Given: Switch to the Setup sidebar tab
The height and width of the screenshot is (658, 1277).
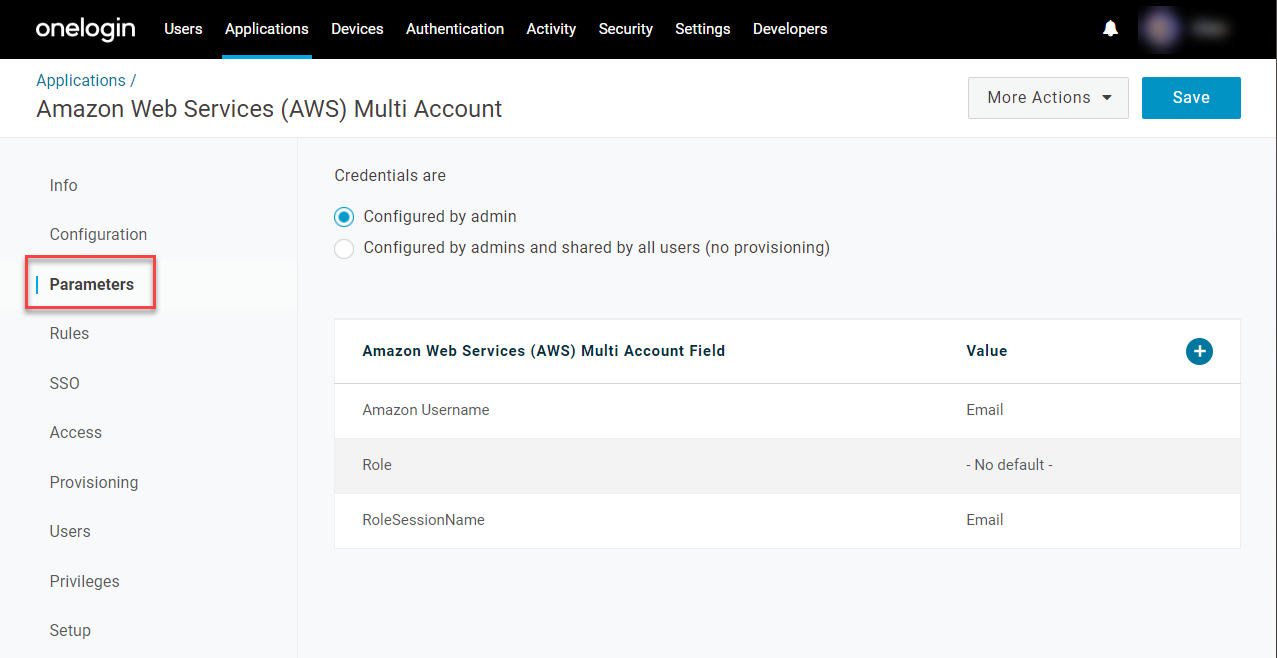Looking at the screenshot, I should (x=70, y=631).
